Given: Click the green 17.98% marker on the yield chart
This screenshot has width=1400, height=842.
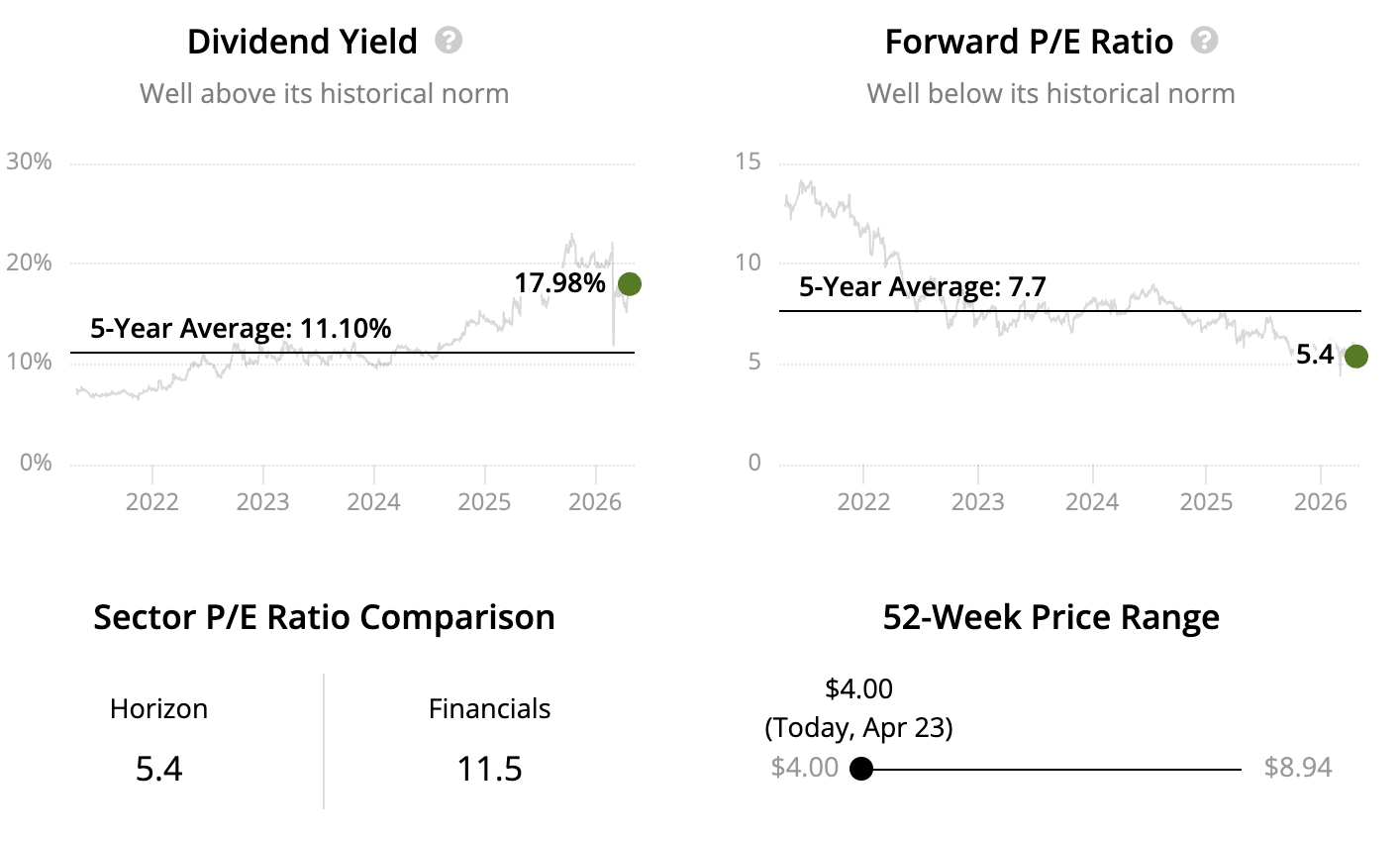Looking at the screenshot, I should pos(630,284).
